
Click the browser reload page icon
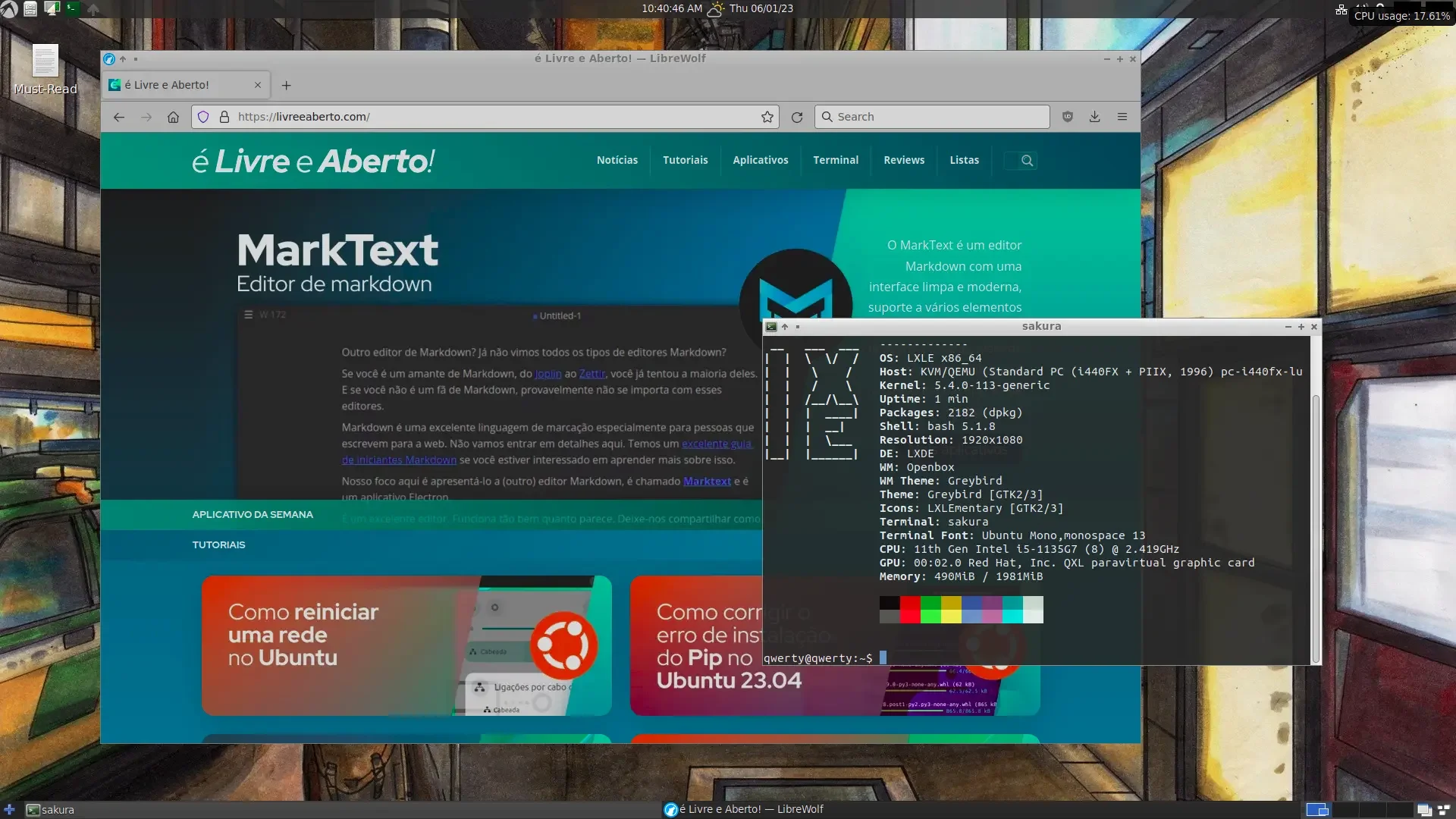coord(796,117)
